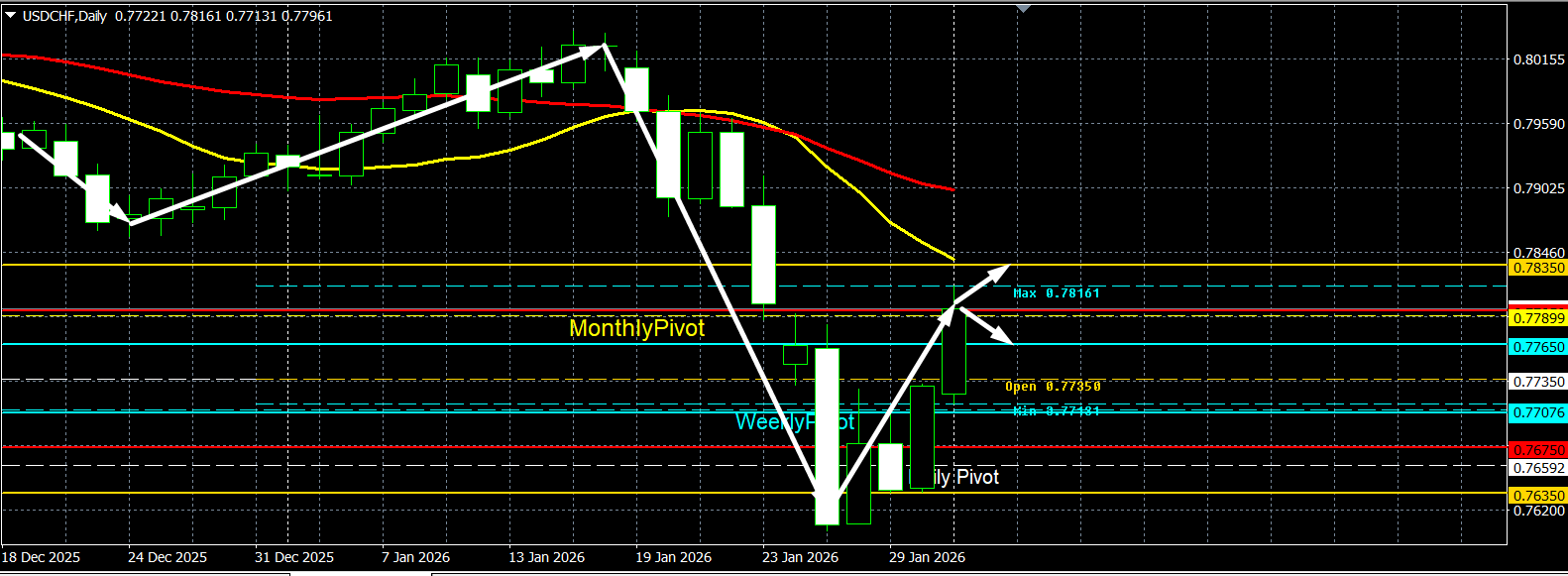
Task: Click the cyan 0.77076 price tag
Action: pyautogui.click(x=1537, y=412)
